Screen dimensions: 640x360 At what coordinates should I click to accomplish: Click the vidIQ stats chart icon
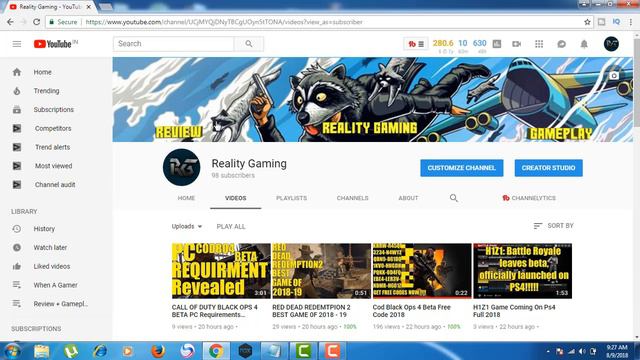pos(497,44)
